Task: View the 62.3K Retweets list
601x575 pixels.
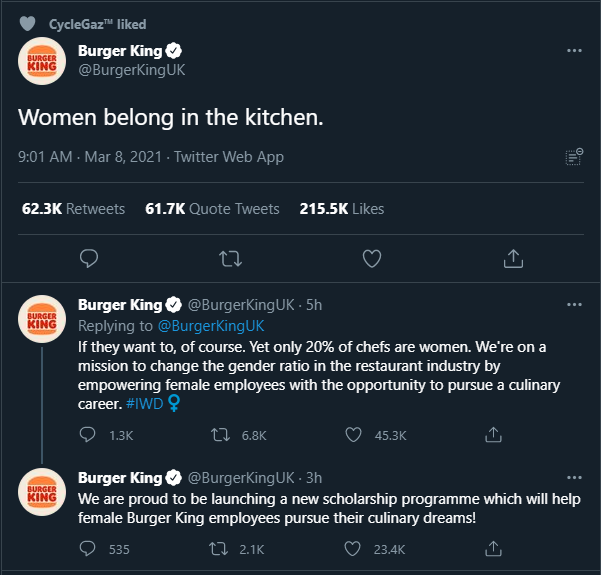Action: [x=74, y=209]
